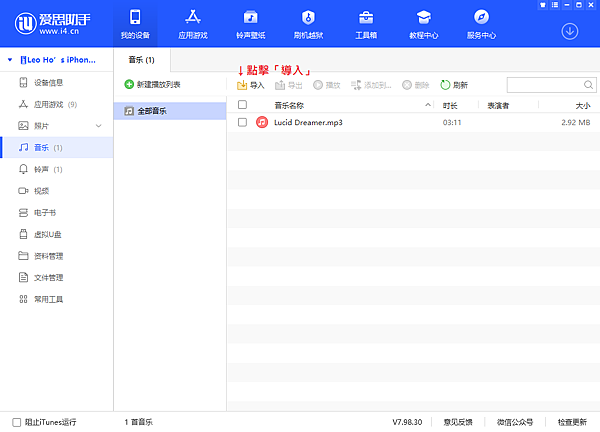Open the 工具箱 toolbox section
Viewport: 600px width, 432px height.
pyautogui.click(x=366, y=25)
